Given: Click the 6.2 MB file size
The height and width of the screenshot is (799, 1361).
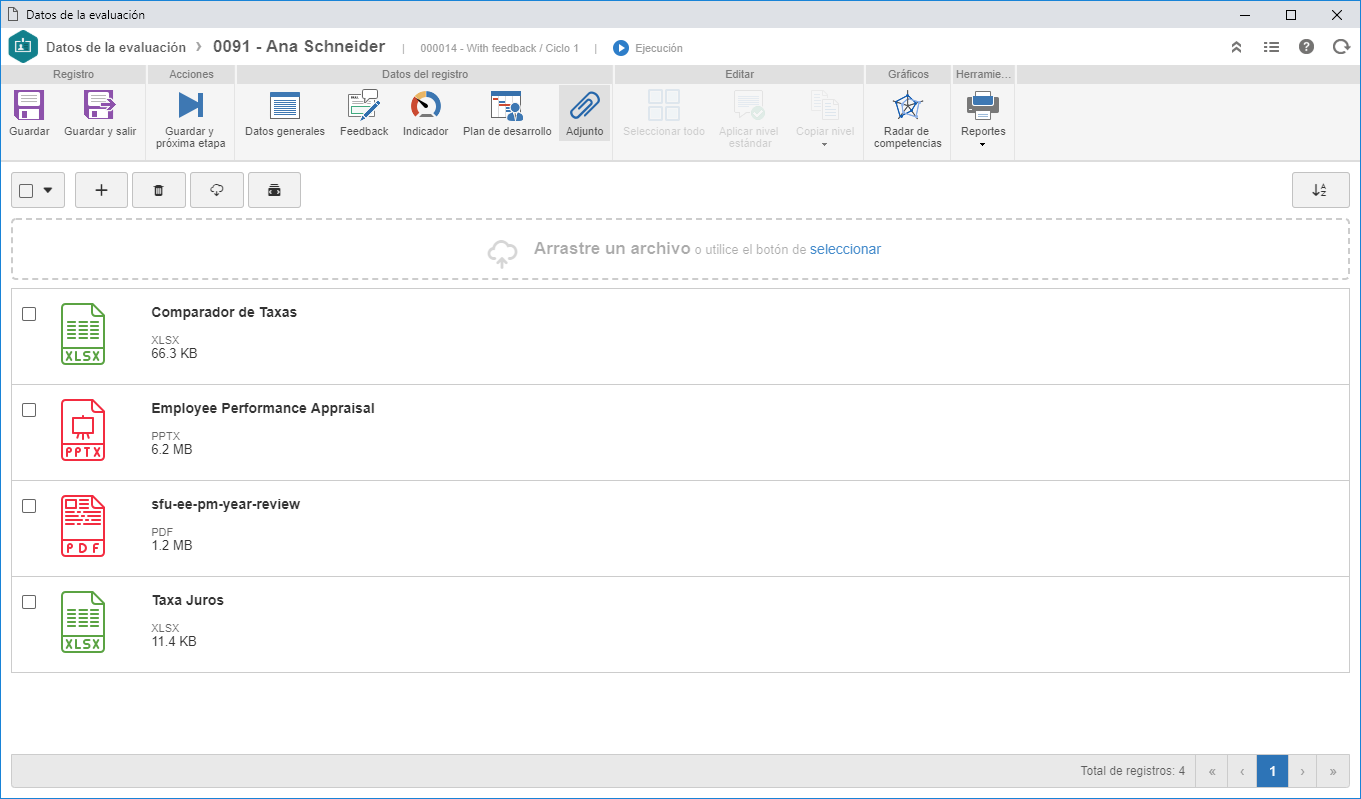Looking at the screenshot, I should 172,449.
